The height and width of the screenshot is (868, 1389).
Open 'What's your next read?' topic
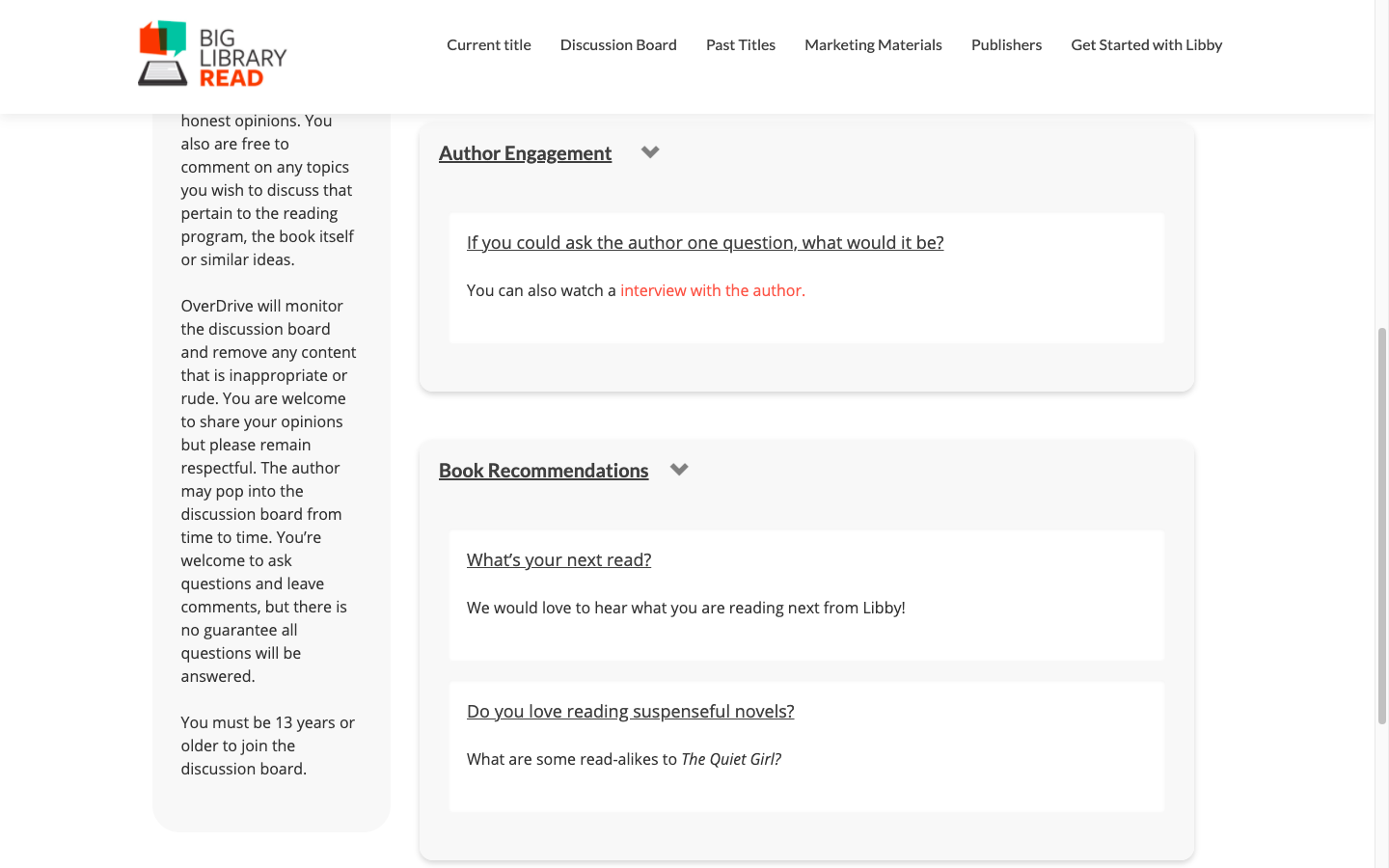pyautogui.click(x=558, y=560)
